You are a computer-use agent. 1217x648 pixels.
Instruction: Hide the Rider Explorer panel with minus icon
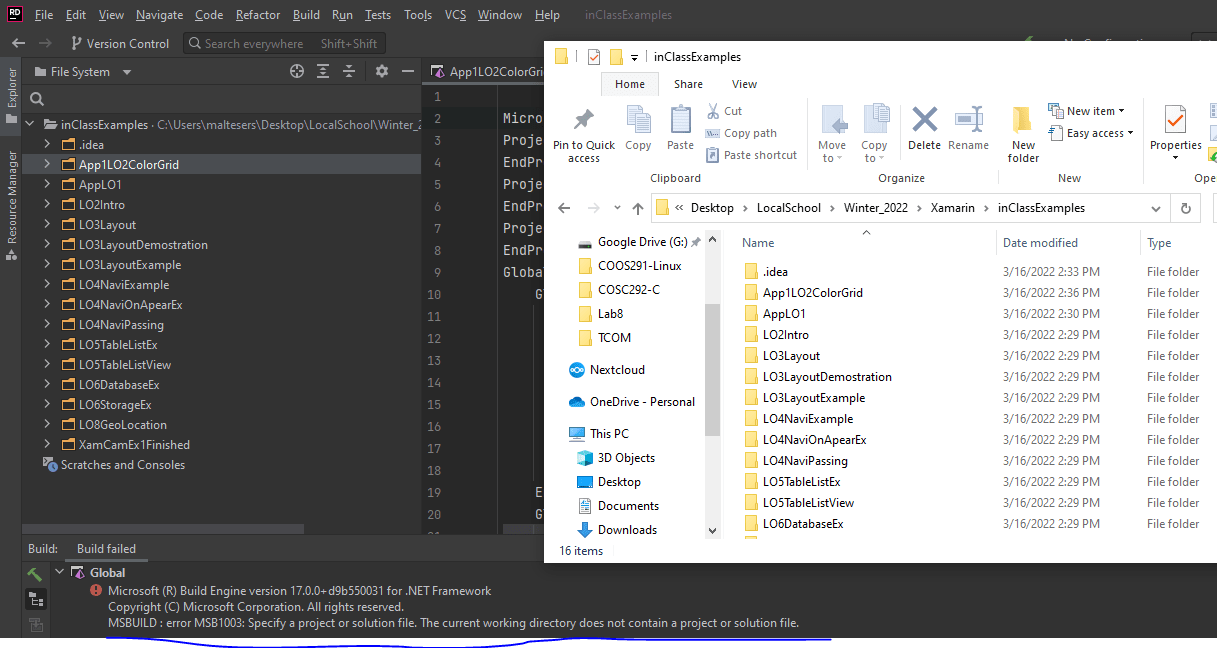pyautogui.click(x=407, y=71)
